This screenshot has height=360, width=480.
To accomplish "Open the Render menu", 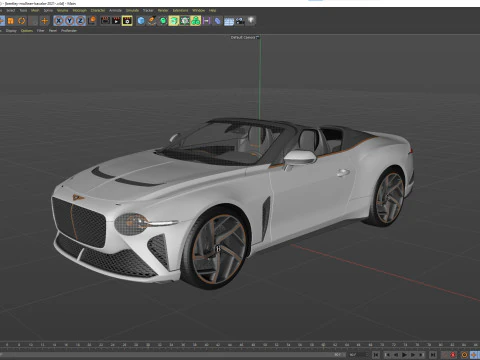I will coord(163,10).
